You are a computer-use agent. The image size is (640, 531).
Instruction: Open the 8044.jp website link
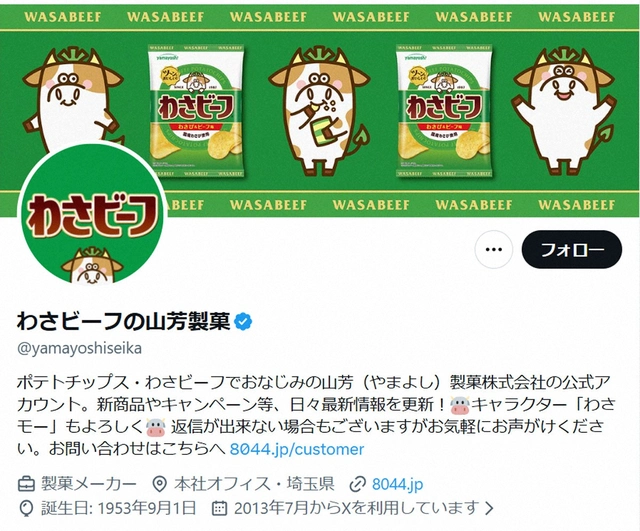click(x=397, y=484)
